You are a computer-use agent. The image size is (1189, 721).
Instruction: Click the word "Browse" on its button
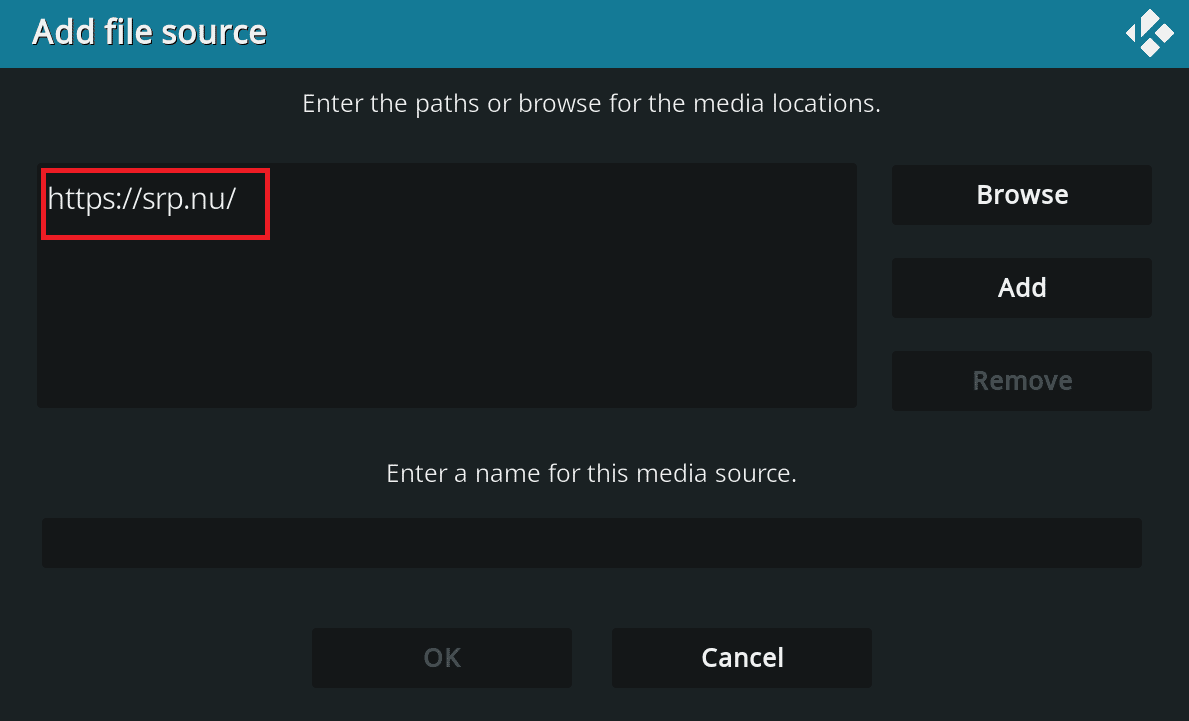(x=1022, y=195)
